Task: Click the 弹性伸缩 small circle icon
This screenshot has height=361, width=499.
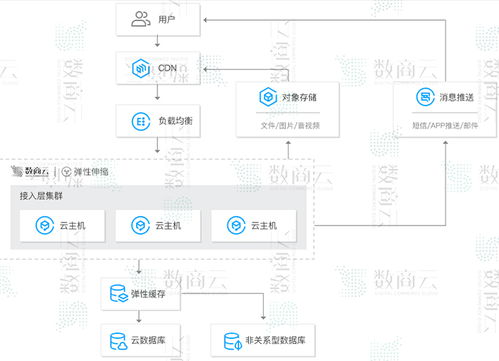Action: (x=67, y=172)
